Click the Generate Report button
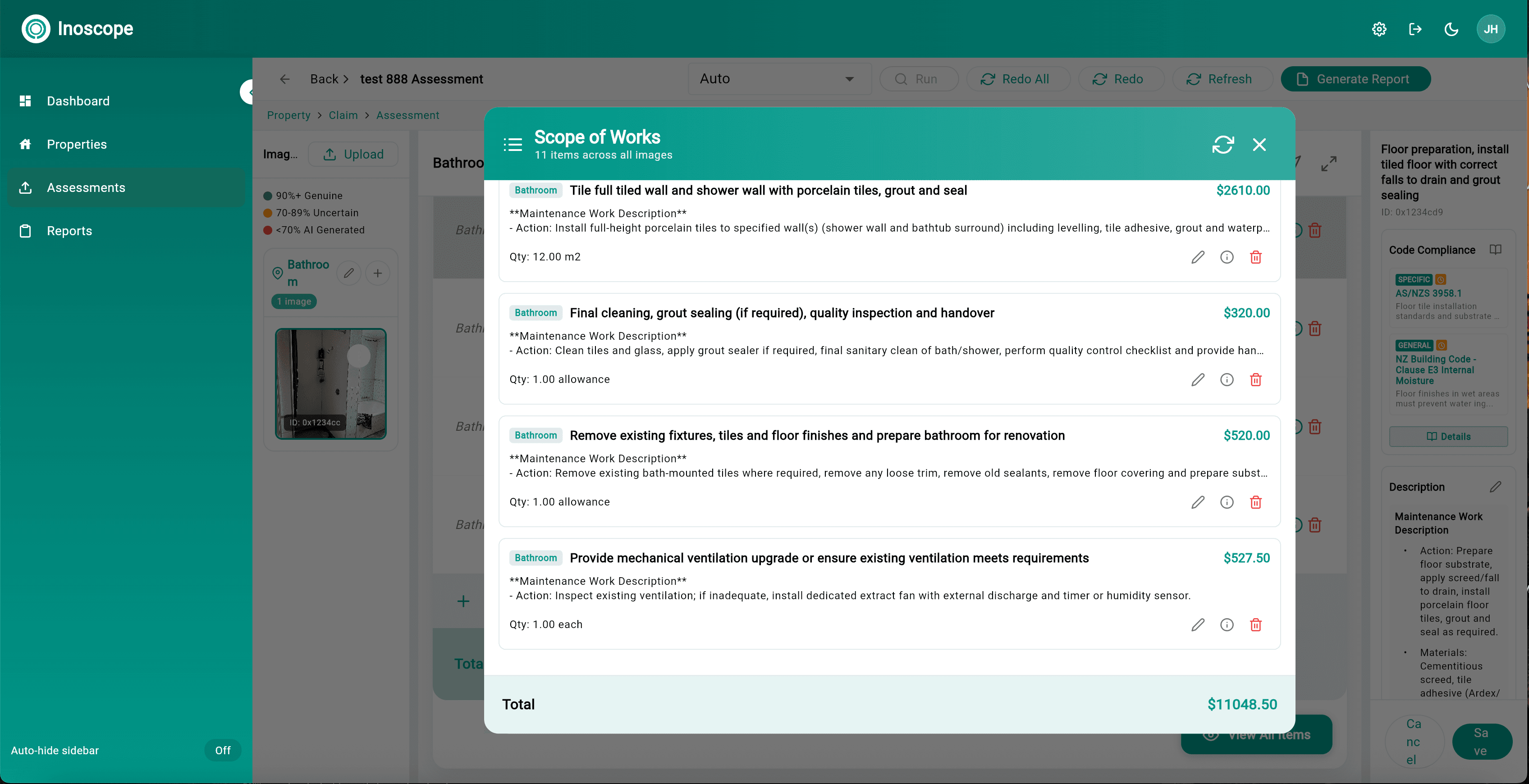Viewport: 1529px width, 784px height. click(x=1356, y=78)
